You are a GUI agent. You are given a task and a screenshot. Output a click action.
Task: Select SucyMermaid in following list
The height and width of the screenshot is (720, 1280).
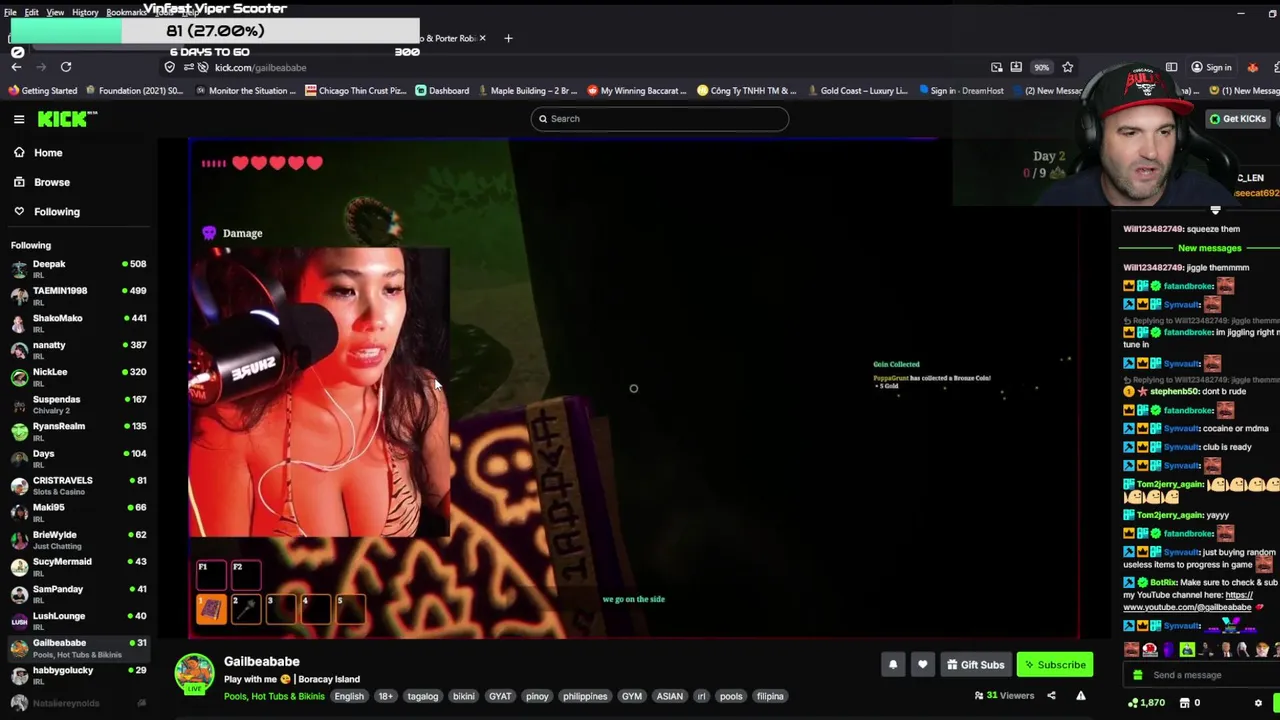pyautogui.click(x=78, y=566)
